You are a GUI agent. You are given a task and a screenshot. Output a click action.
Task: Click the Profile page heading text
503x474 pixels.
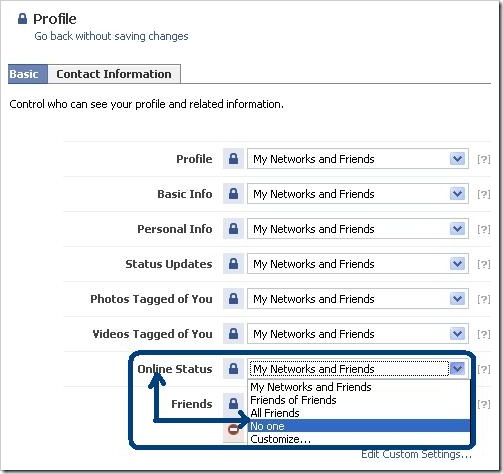click(55, 19)
